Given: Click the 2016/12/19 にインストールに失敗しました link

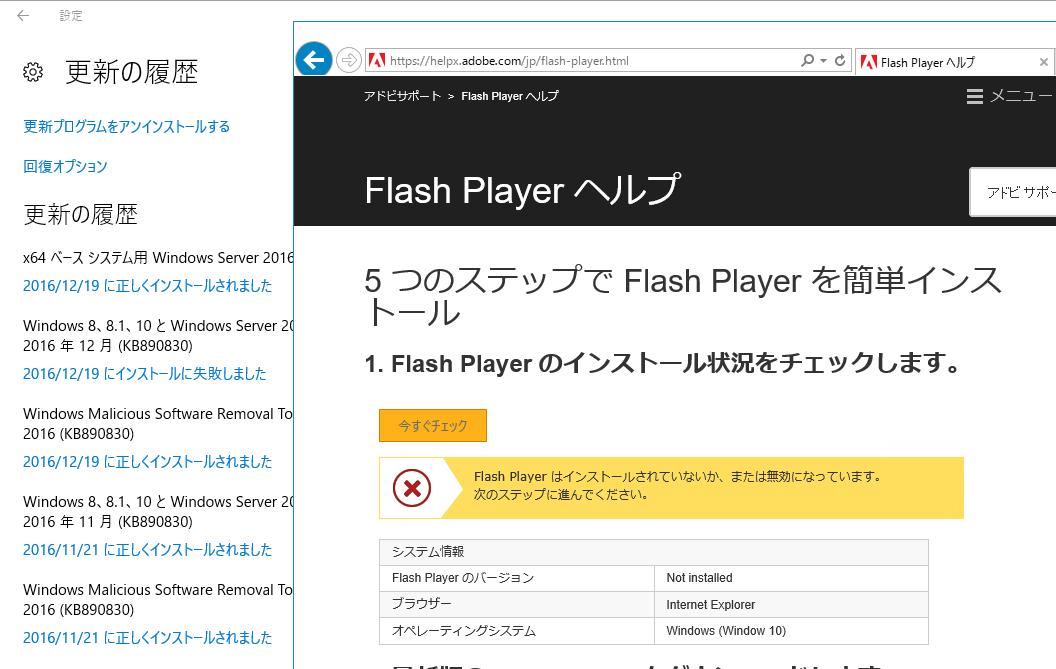Looking at the screenshot, I should [145, 374].
